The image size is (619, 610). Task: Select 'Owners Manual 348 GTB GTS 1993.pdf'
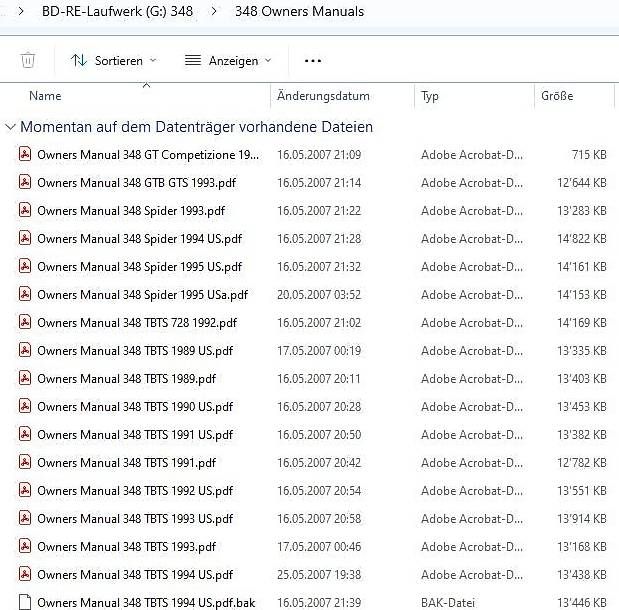pos(137,183)
